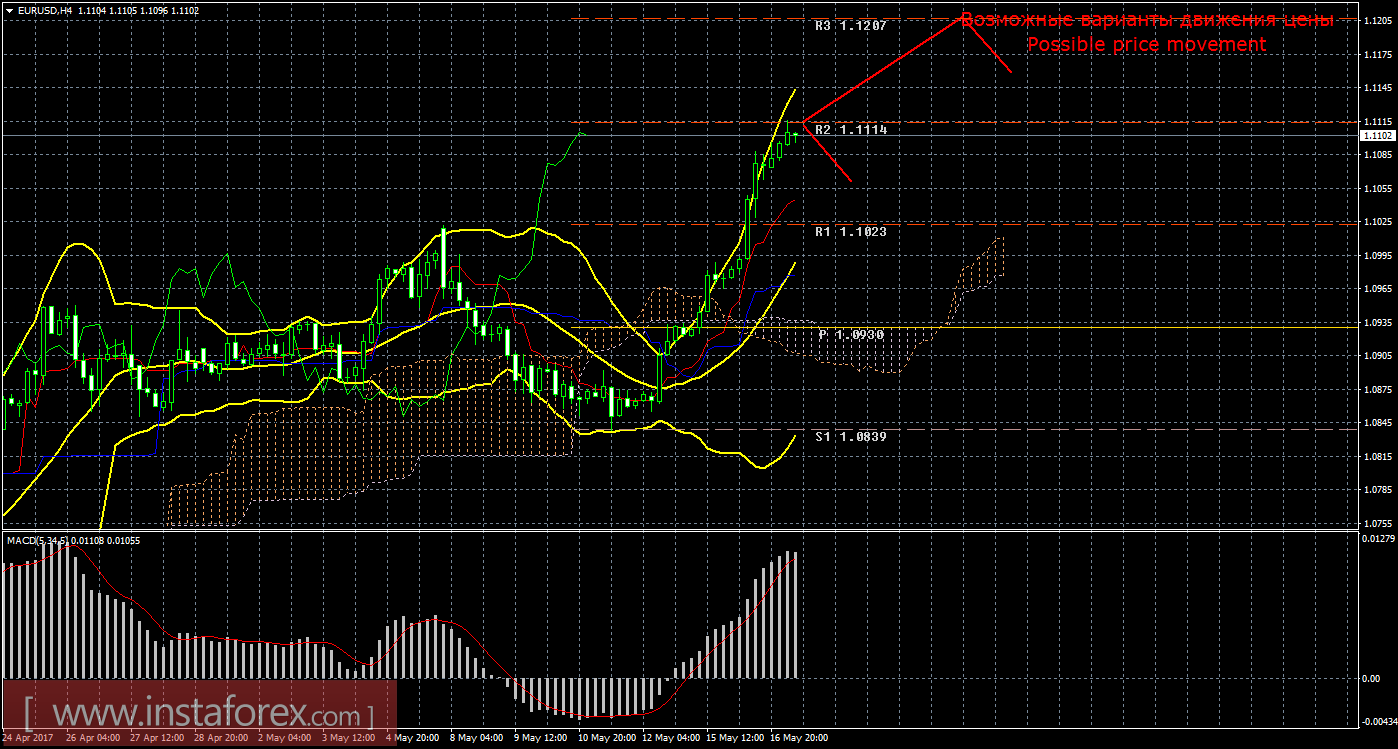
Task: Click the '24 Apr 2017' date axis label
Action: (28, 738)
